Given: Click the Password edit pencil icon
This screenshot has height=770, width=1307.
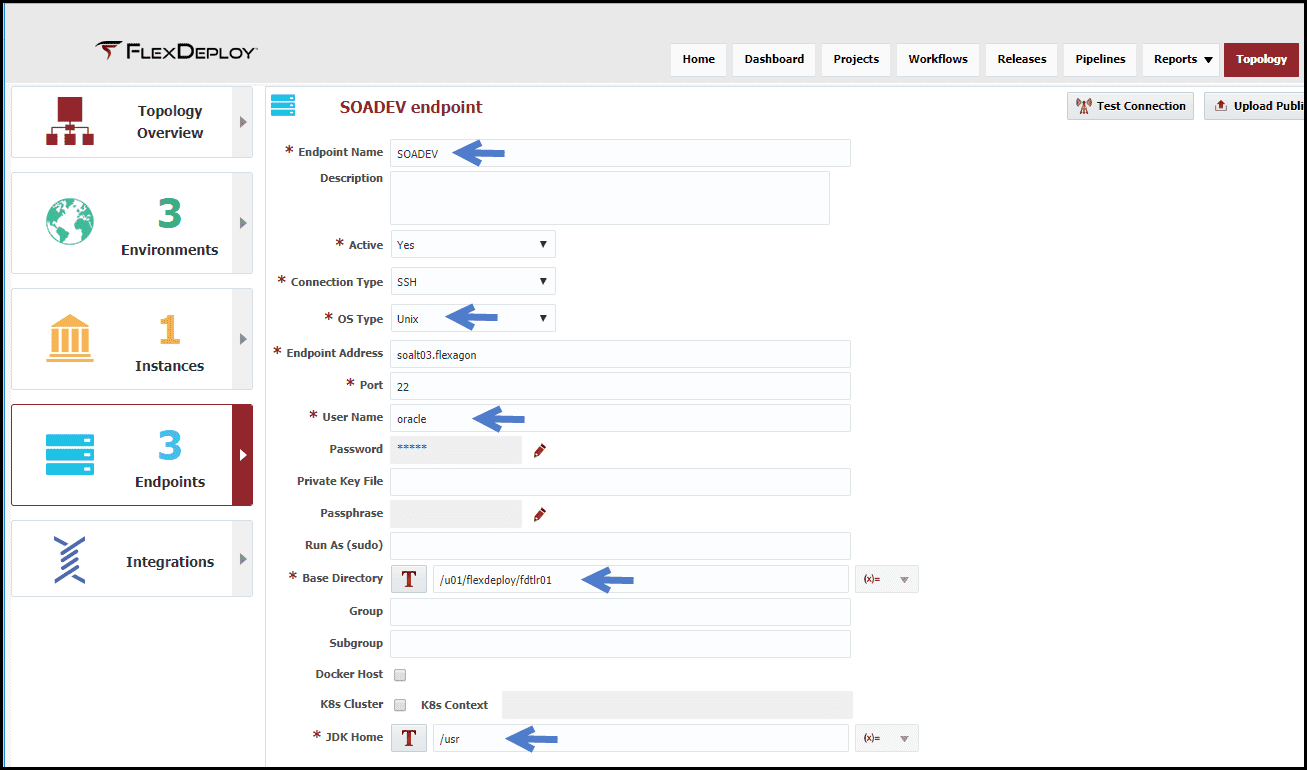Looking at the screenshot, I should pos(540,450).
